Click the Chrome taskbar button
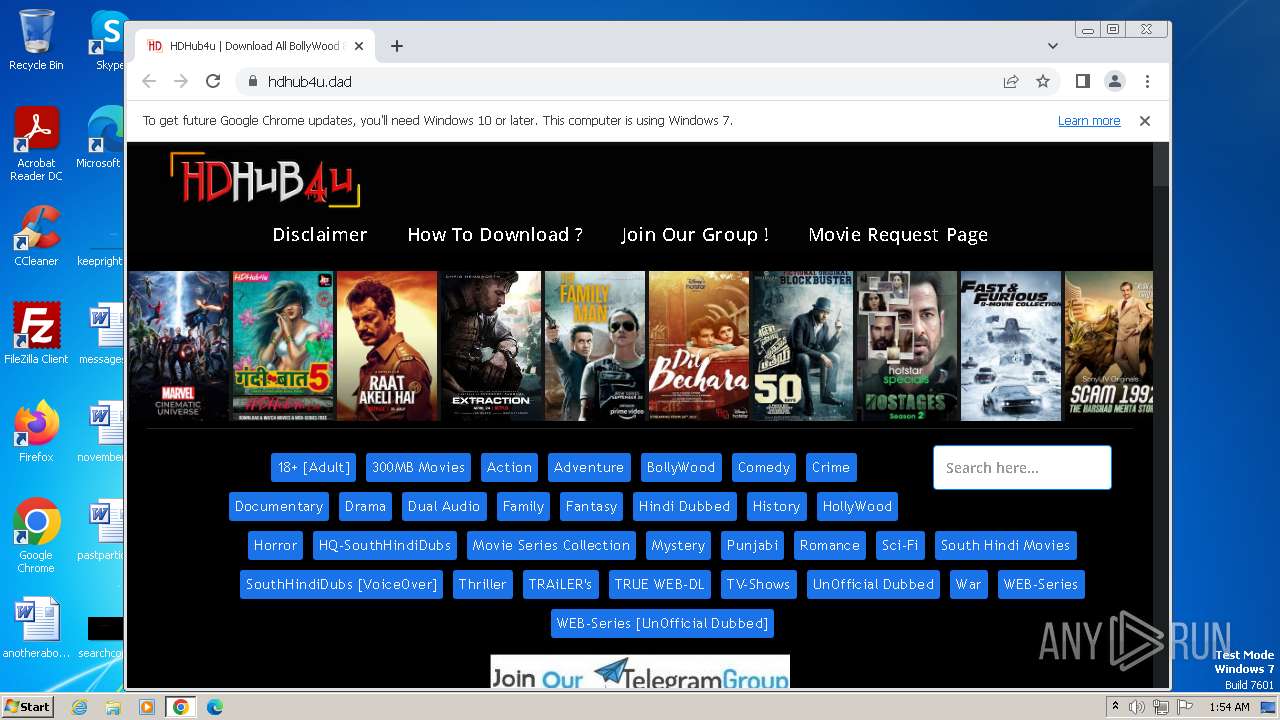The width and height of the screenshot is (1280, 720). click(x=181, y=707)
